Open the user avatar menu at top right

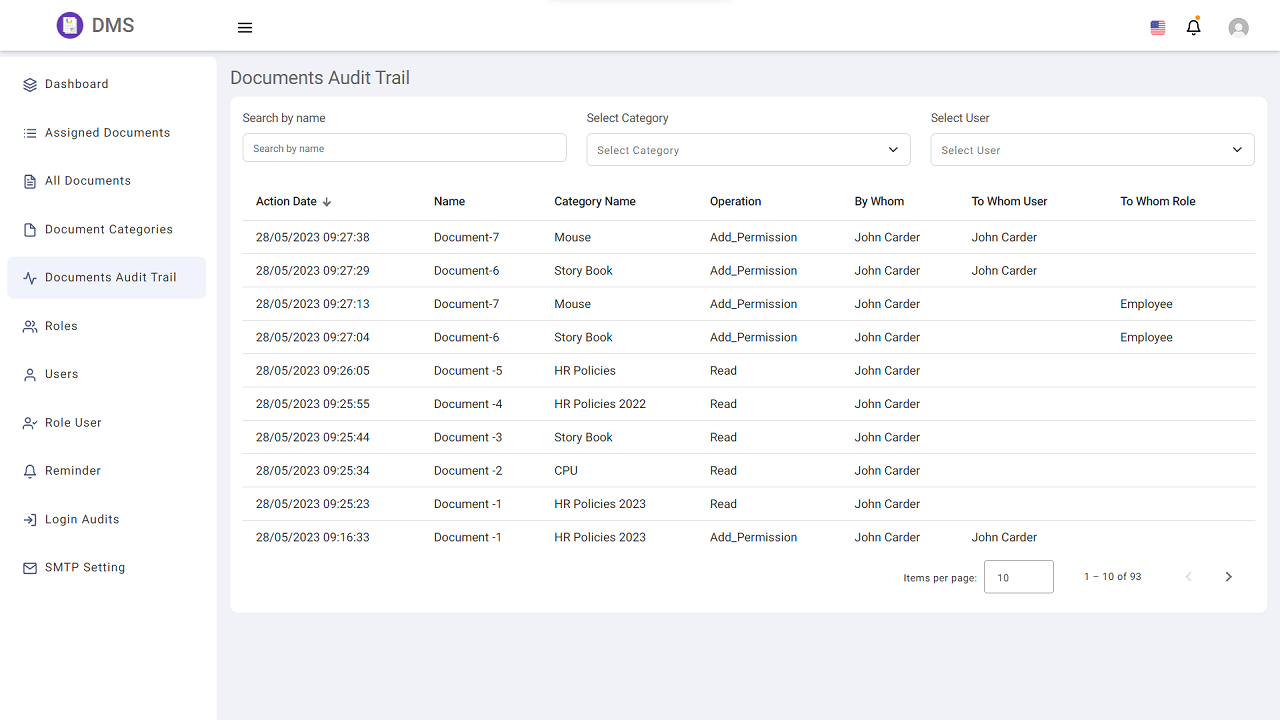(x=1238, y=27)
